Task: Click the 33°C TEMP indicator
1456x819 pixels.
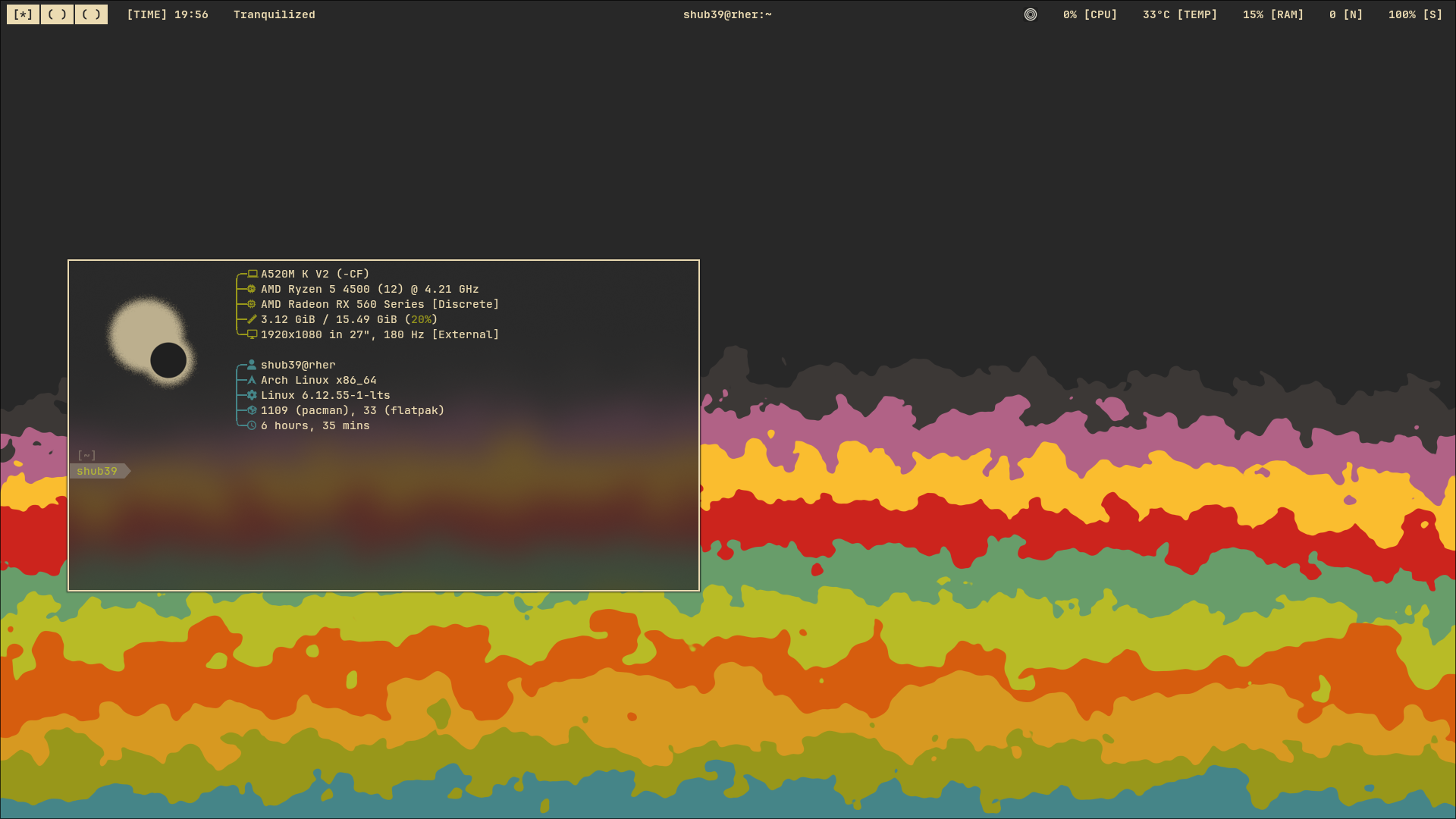Action: [1179, 14]
